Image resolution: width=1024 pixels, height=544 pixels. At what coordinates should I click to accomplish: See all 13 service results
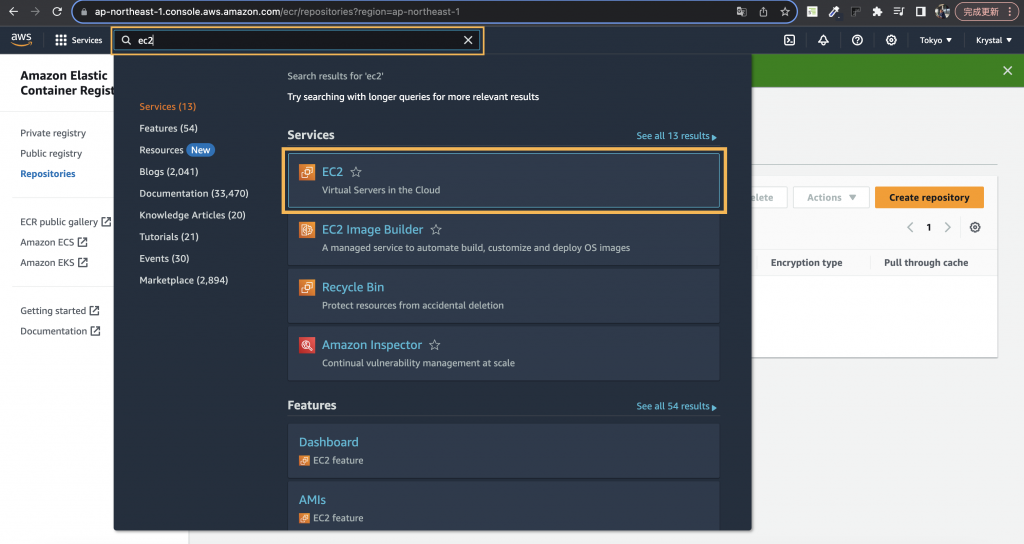tap(677, 136)
